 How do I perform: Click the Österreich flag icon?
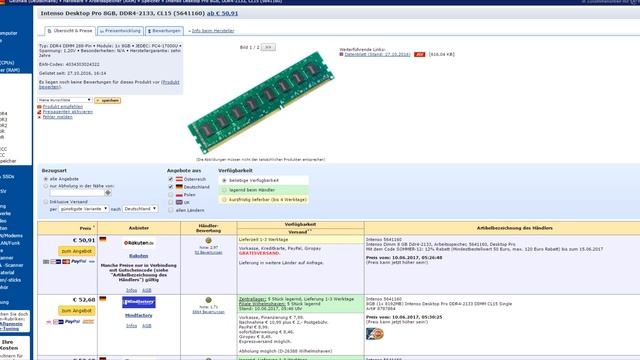tap(179, 179)
